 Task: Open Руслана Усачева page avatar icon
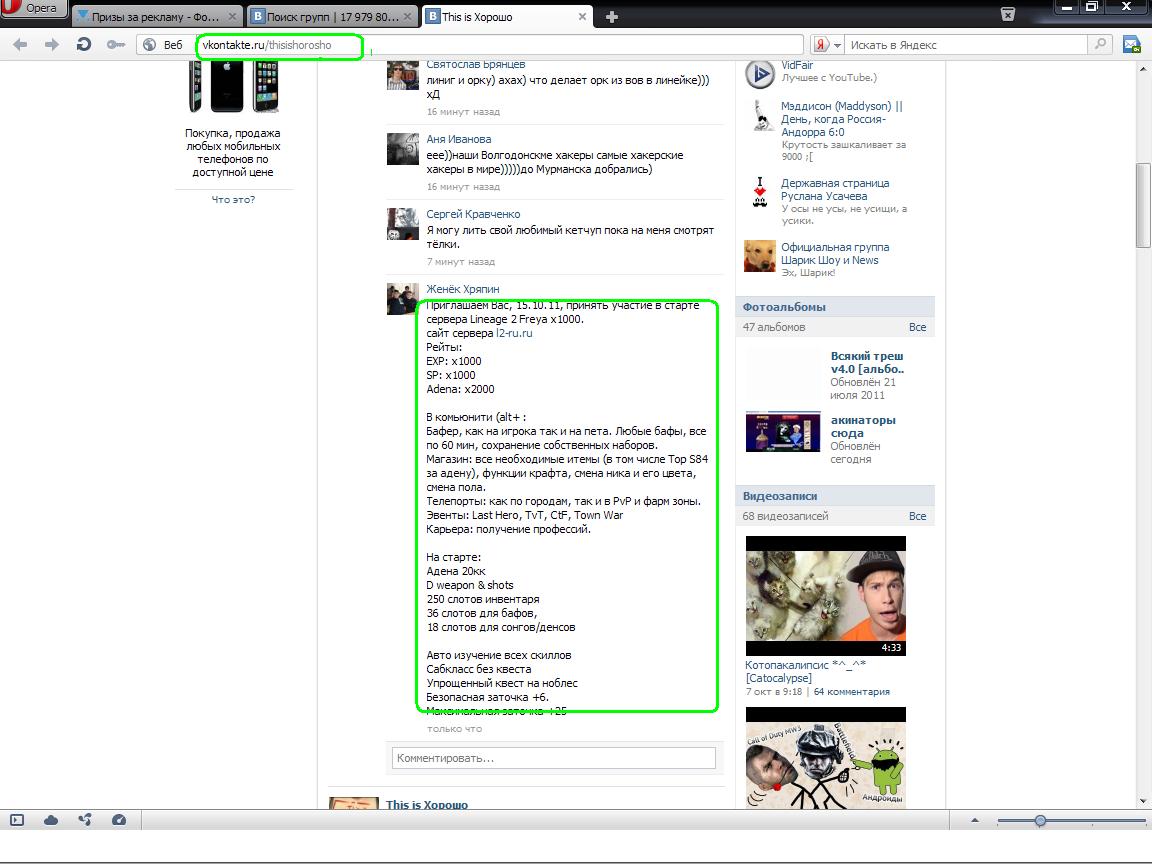tap(760, 192)
